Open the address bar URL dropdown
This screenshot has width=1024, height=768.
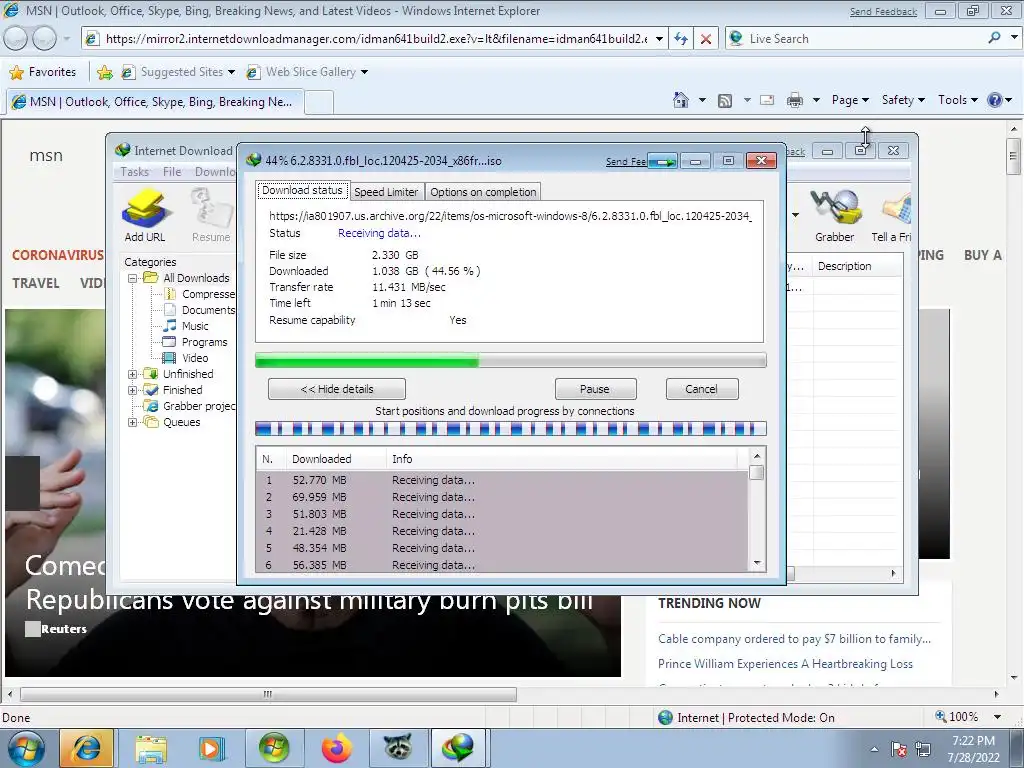click(659, 39)
